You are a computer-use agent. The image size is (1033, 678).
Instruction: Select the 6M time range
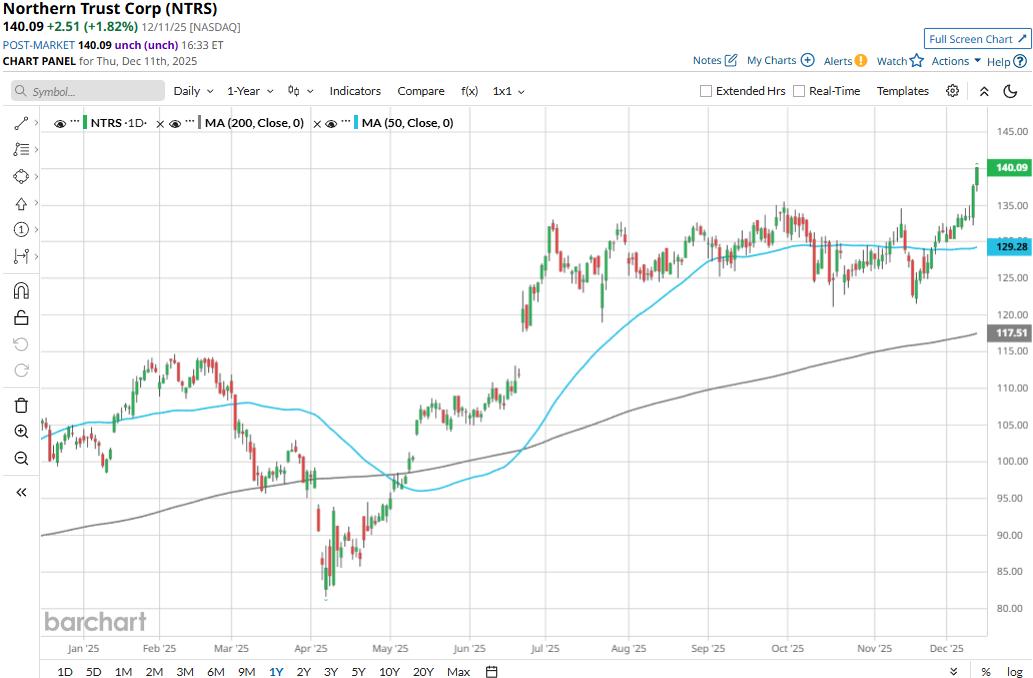[215, 671]
